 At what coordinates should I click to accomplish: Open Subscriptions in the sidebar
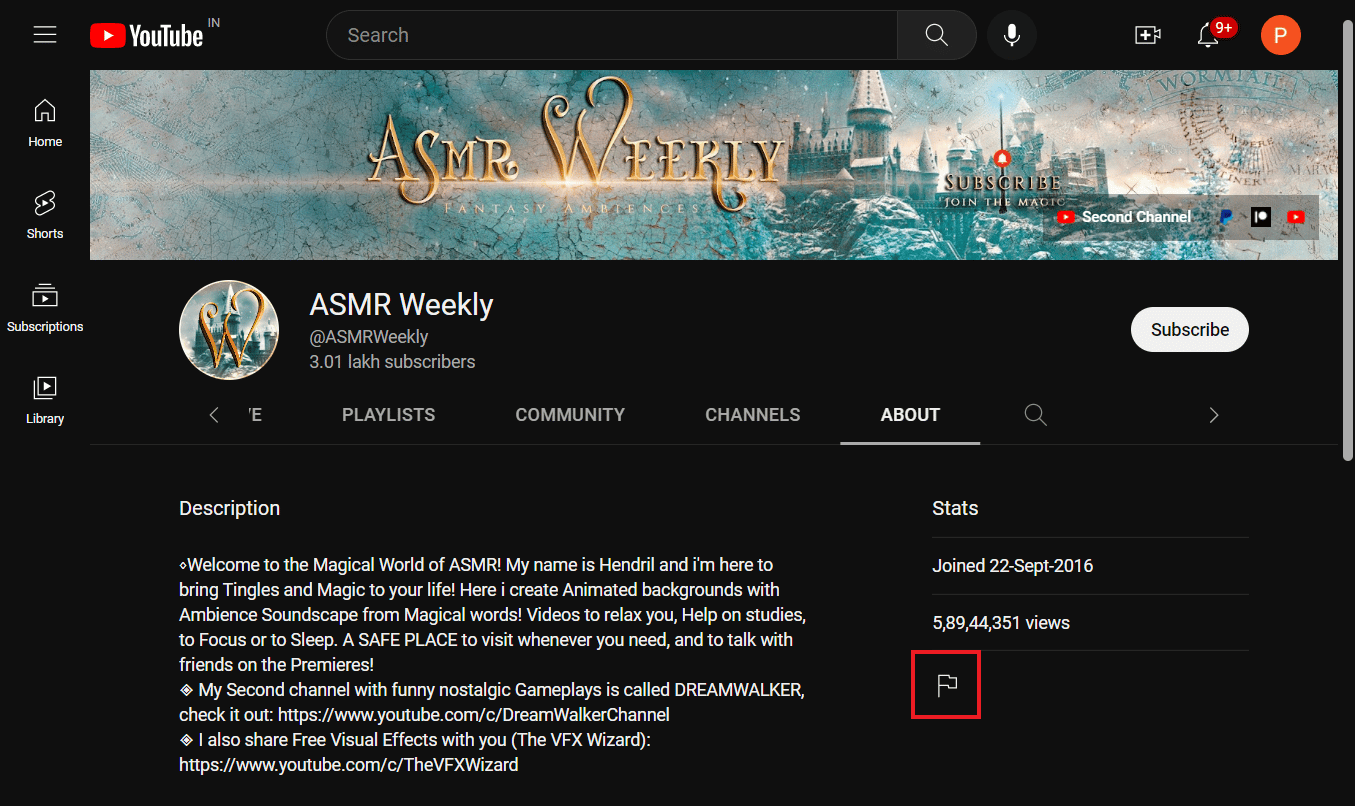click(x=45, y=308)
